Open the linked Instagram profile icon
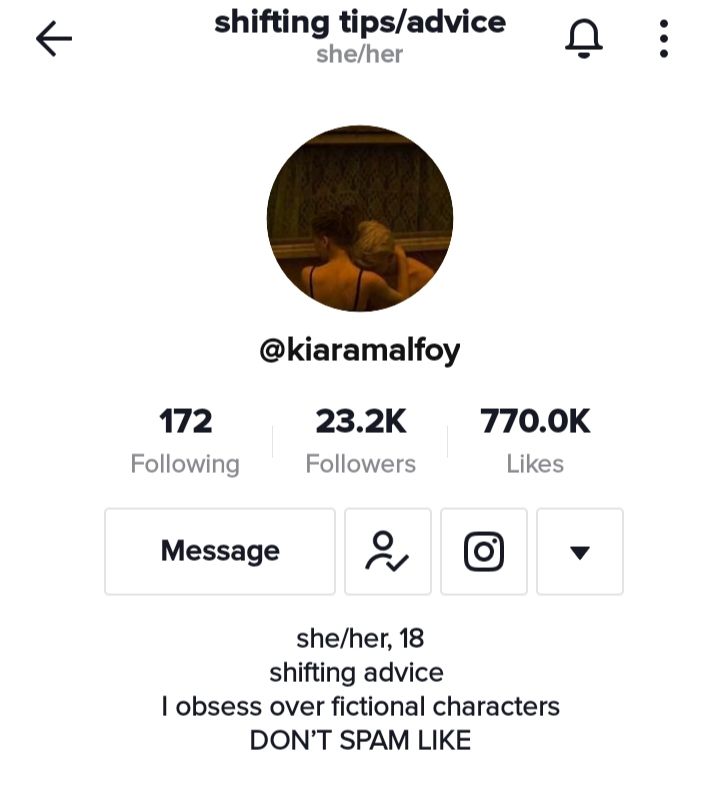The image size is (720, 806). pyautogui.click(x=484, y=552)
